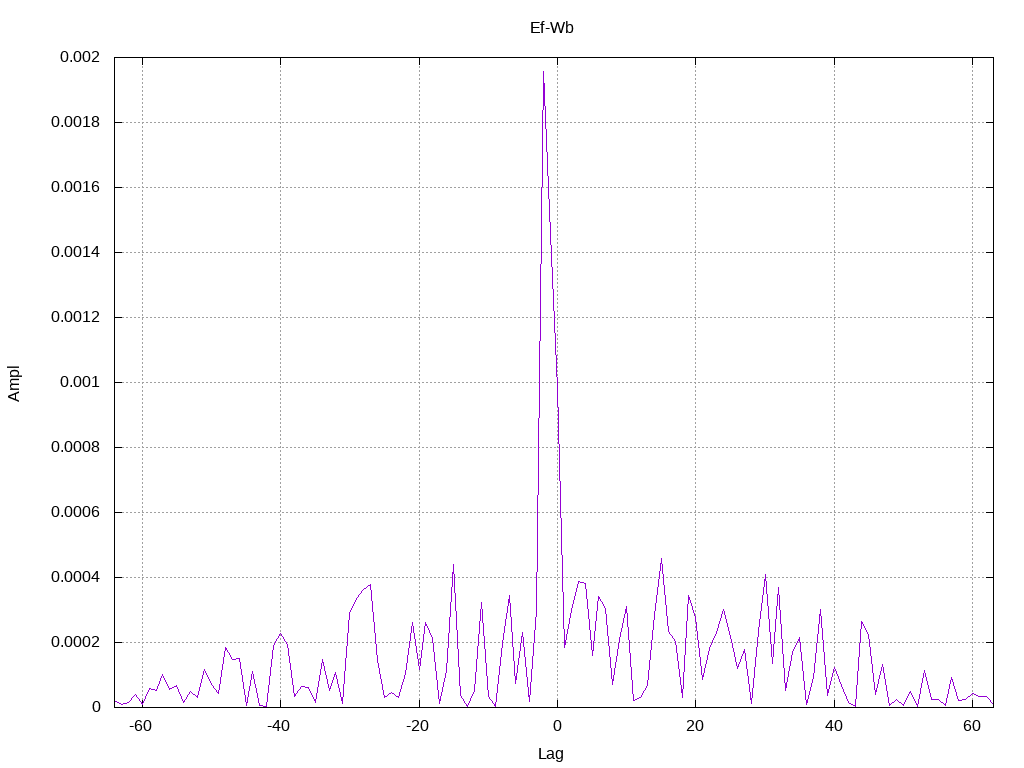The height and width of the screenshot is (768, 1024).
Task: Click the y-axis tick 0.0016
Action: [x=76, y=187]
